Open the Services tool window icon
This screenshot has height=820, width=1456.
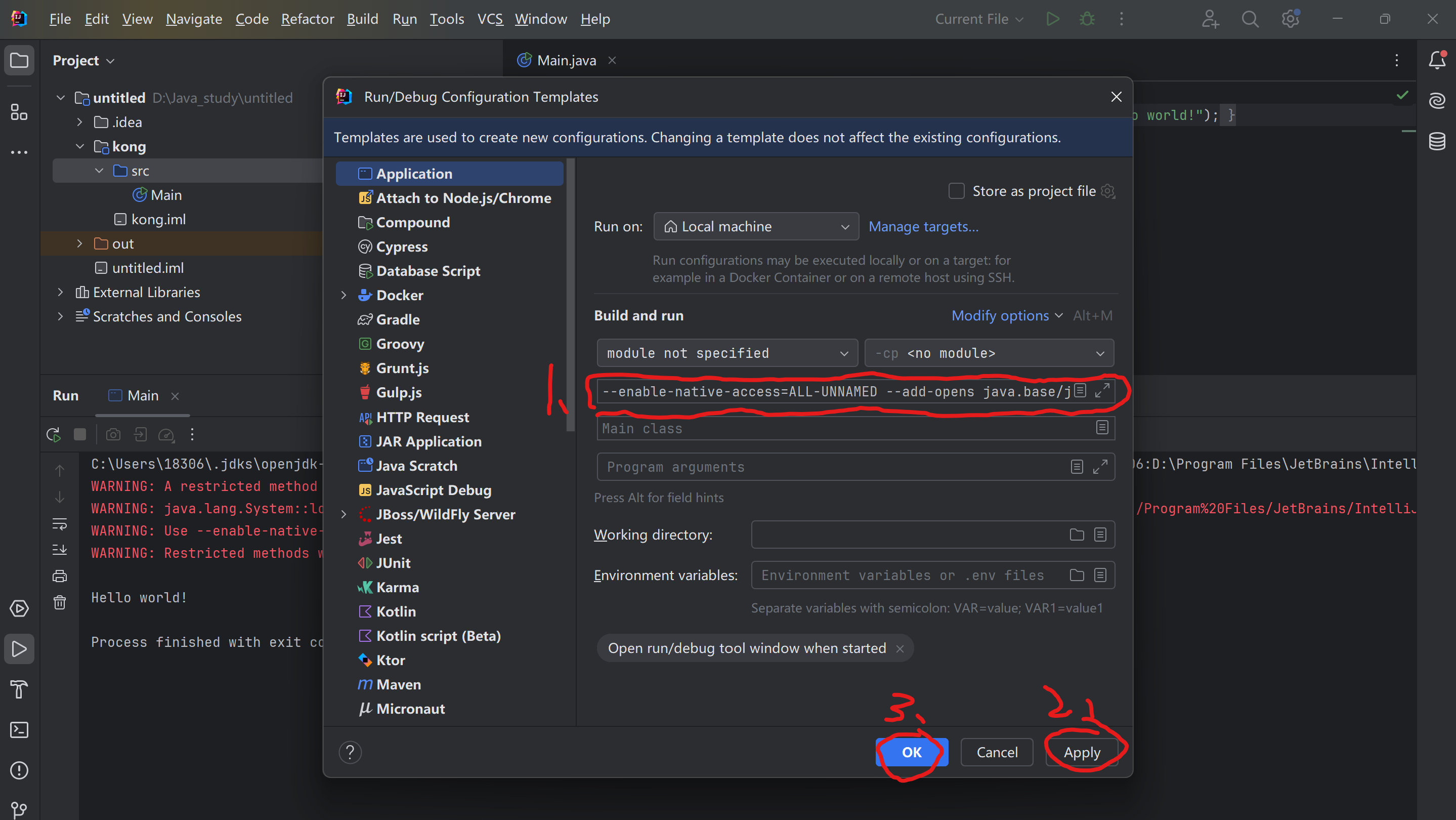(19, 608)
